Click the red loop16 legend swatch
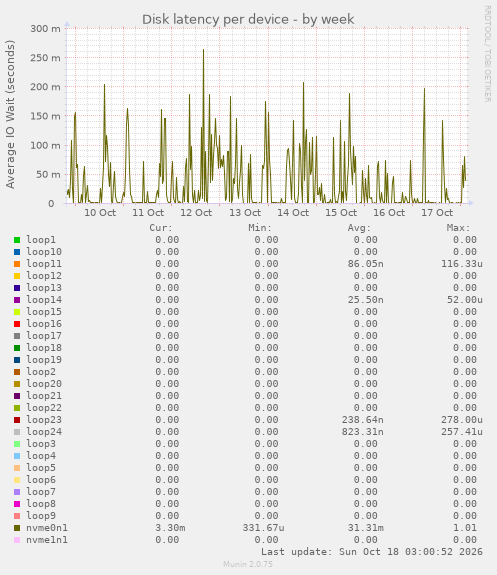 pyautogui.click(x=17, y=324)
